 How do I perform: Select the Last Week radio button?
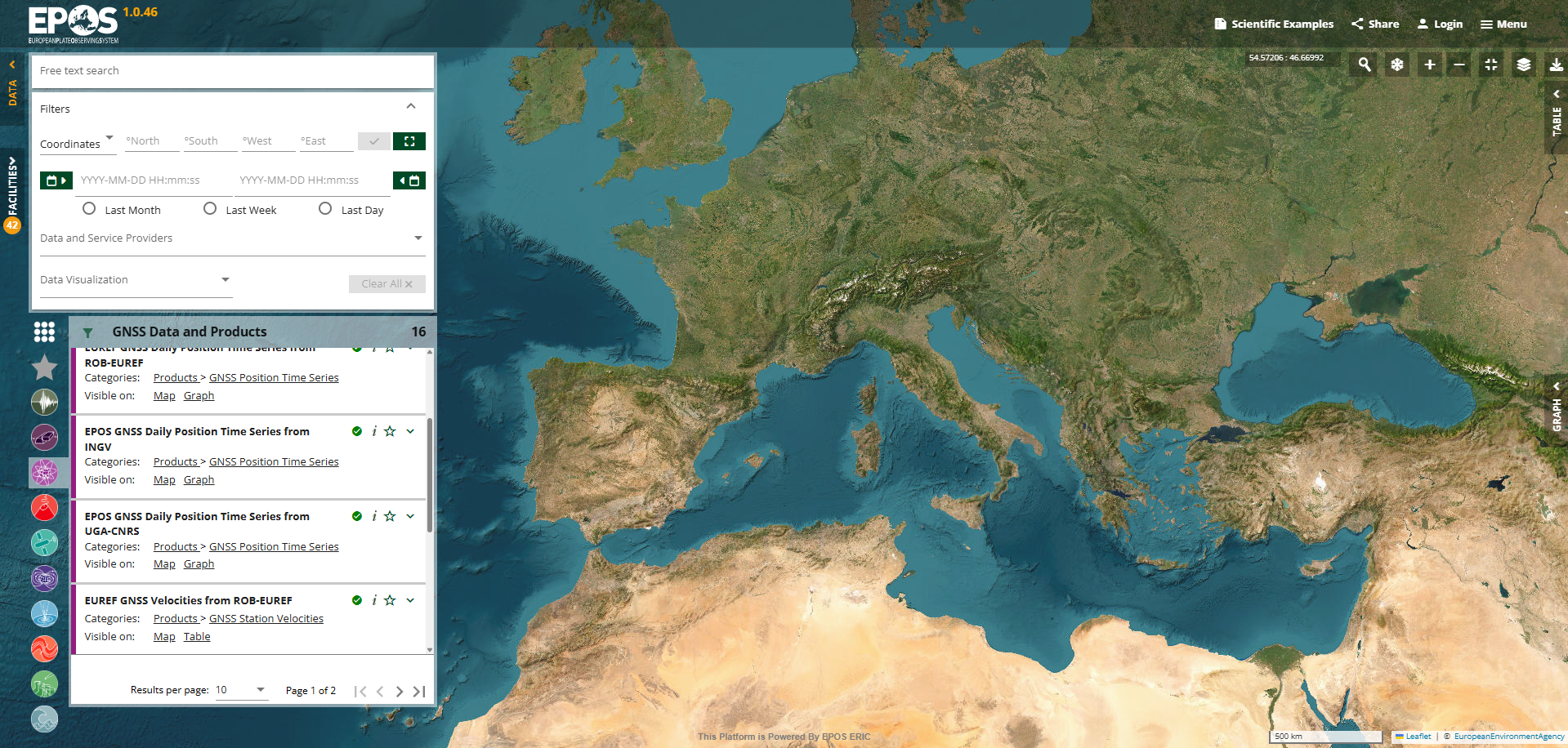coord(210,209)
